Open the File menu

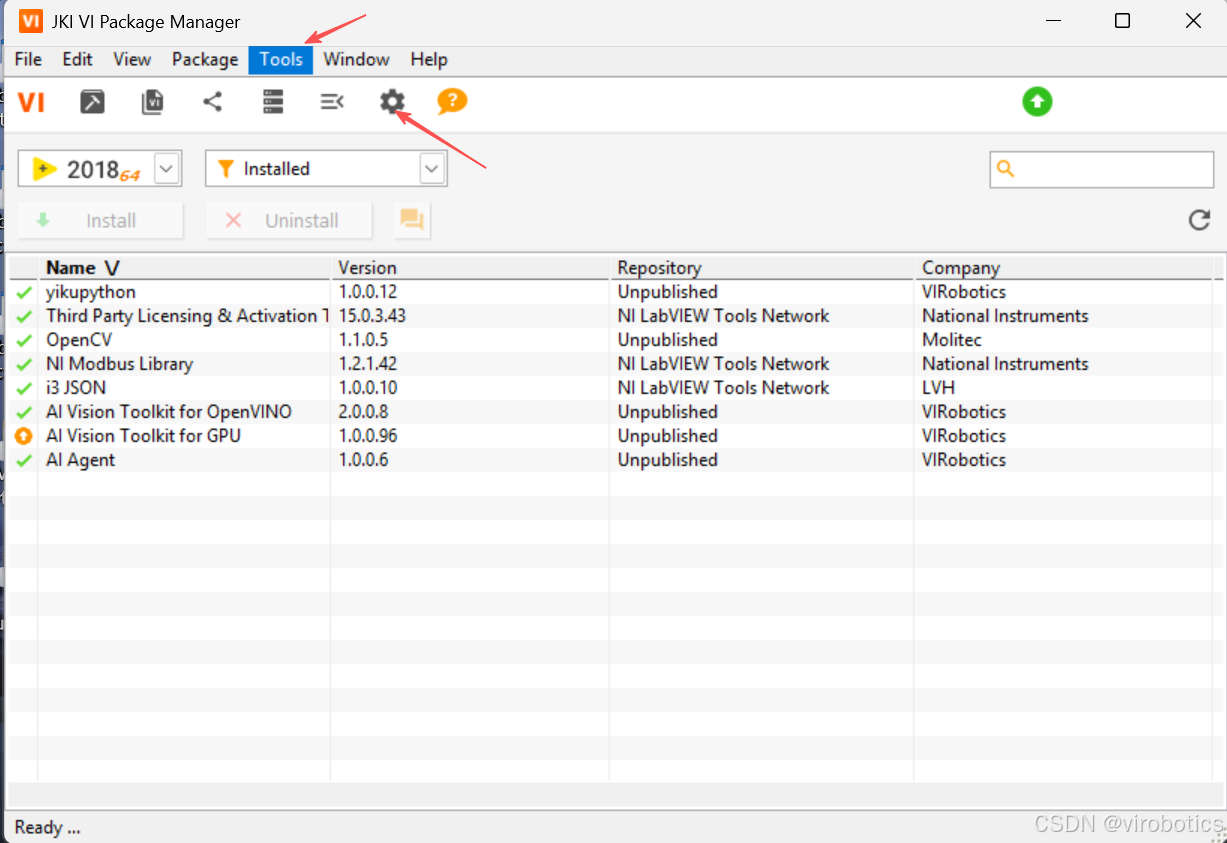28,59
